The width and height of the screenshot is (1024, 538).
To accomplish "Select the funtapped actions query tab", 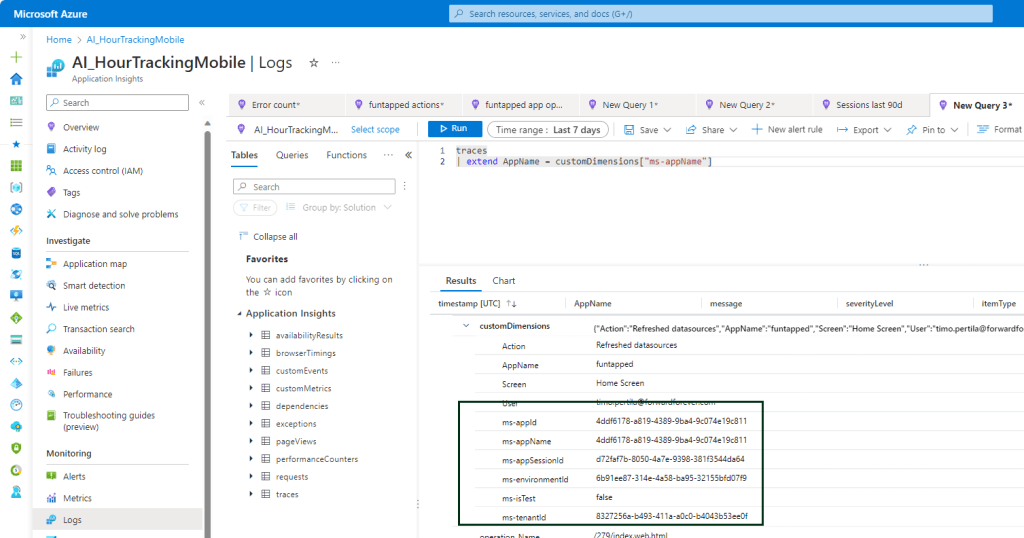I will (x=399, y=105).
